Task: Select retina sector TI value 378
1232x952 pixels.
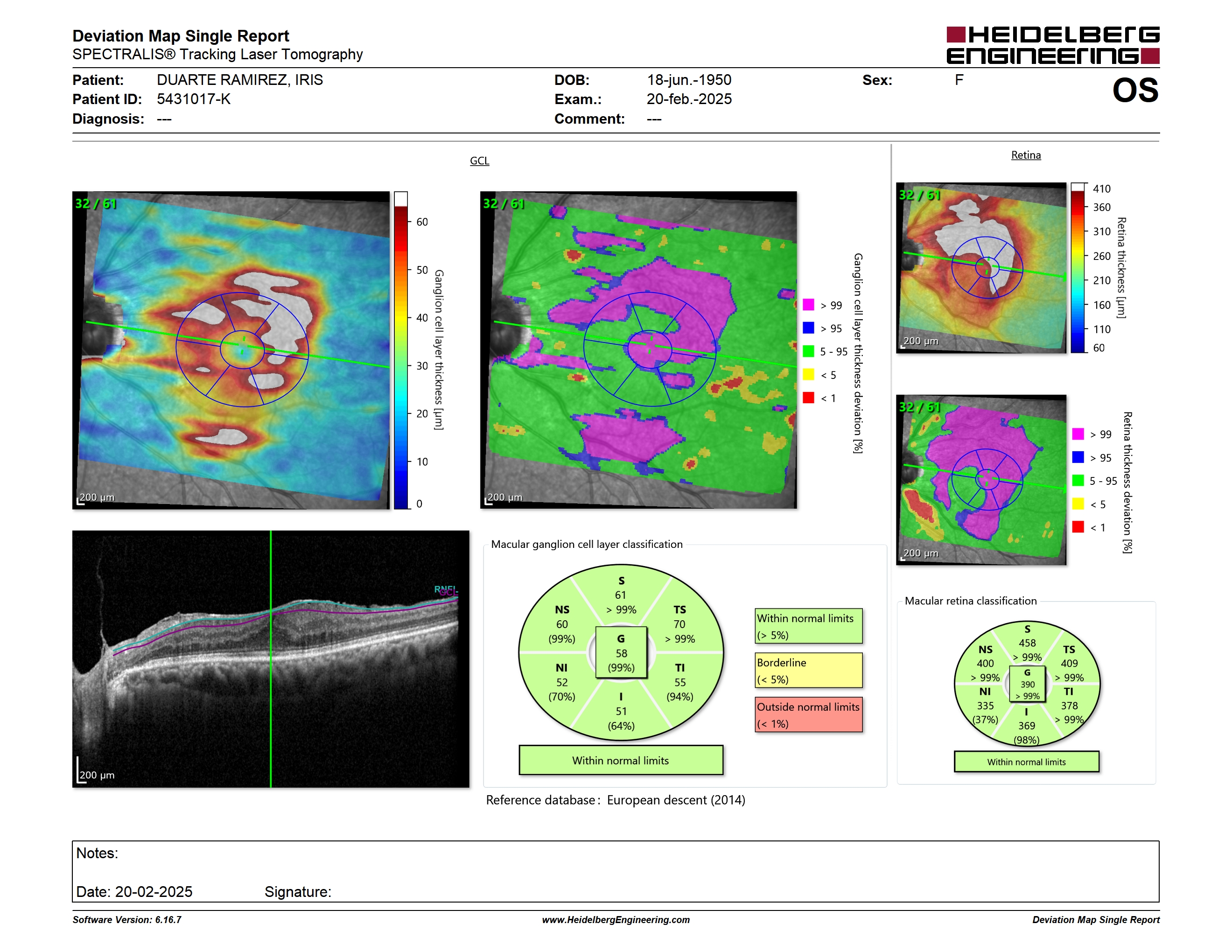Action: [1069, 706]
